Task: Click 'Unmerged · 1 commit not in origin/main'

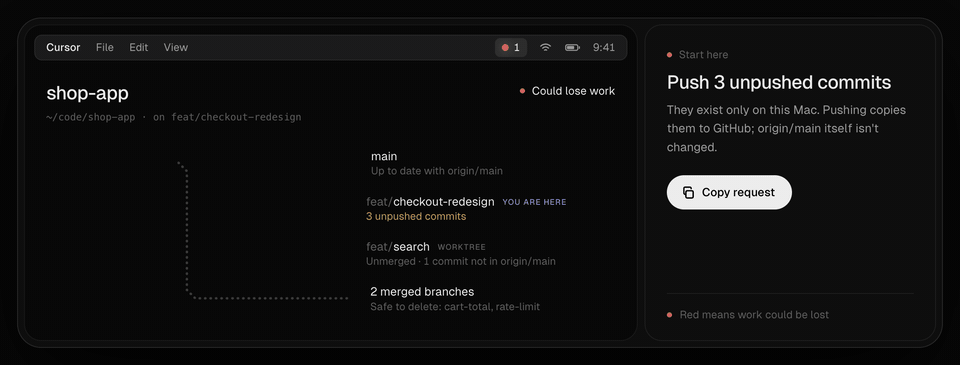Action: 461,262
